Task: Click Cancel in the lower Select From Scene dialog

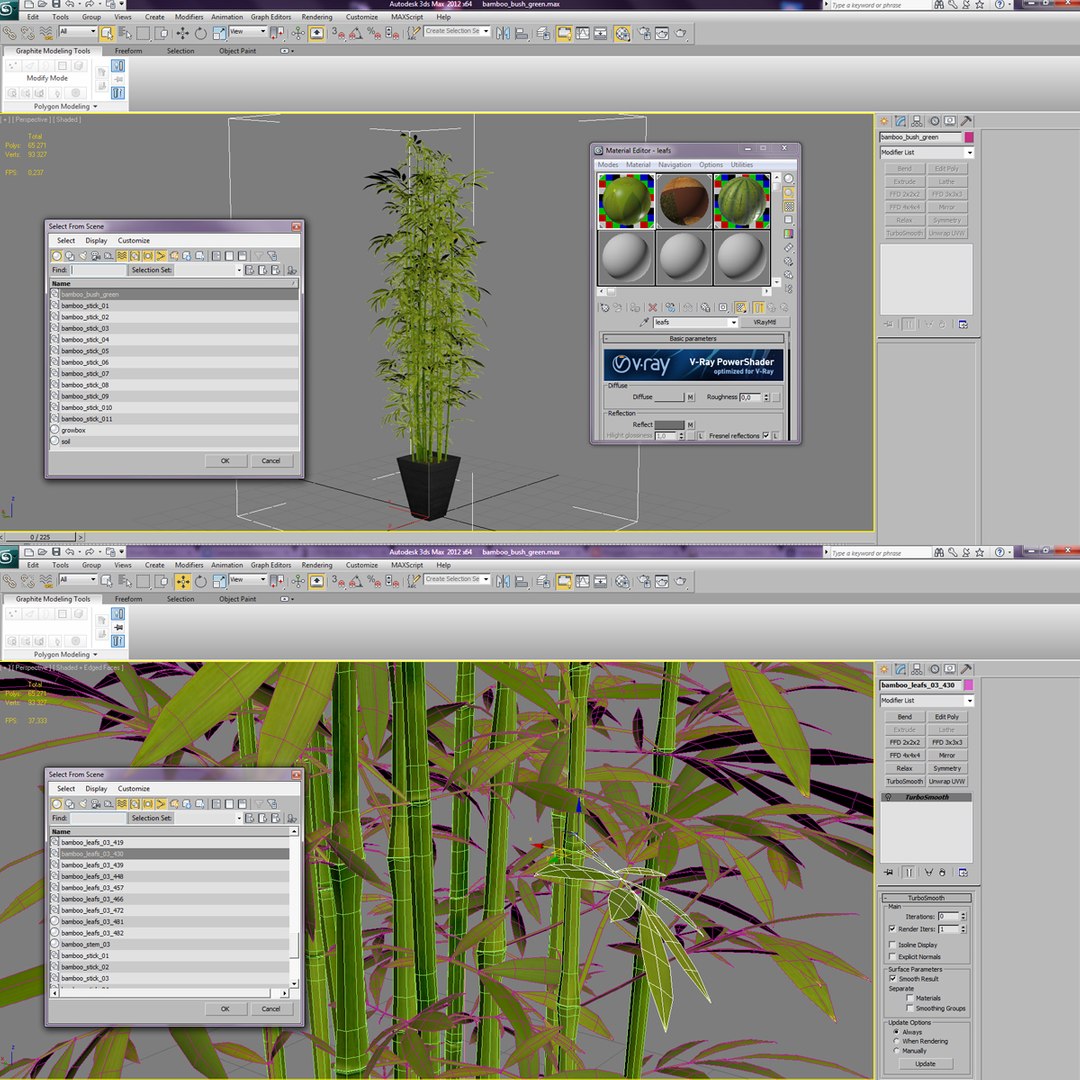Action: (x=271, y=1009)
